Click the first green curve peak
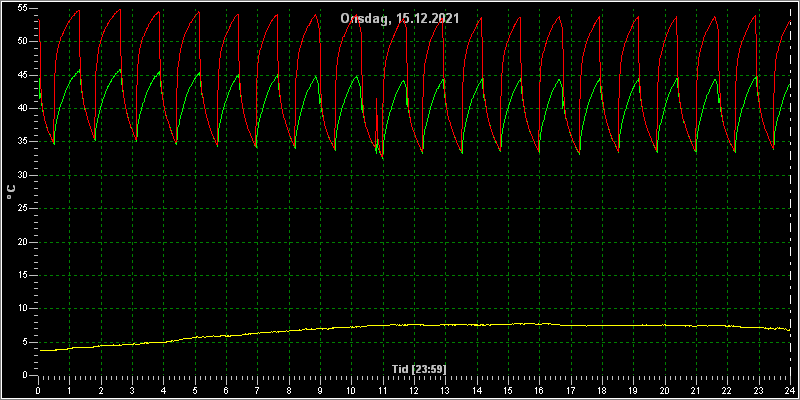This screenshot has width=800, height=400. (78, 70)
